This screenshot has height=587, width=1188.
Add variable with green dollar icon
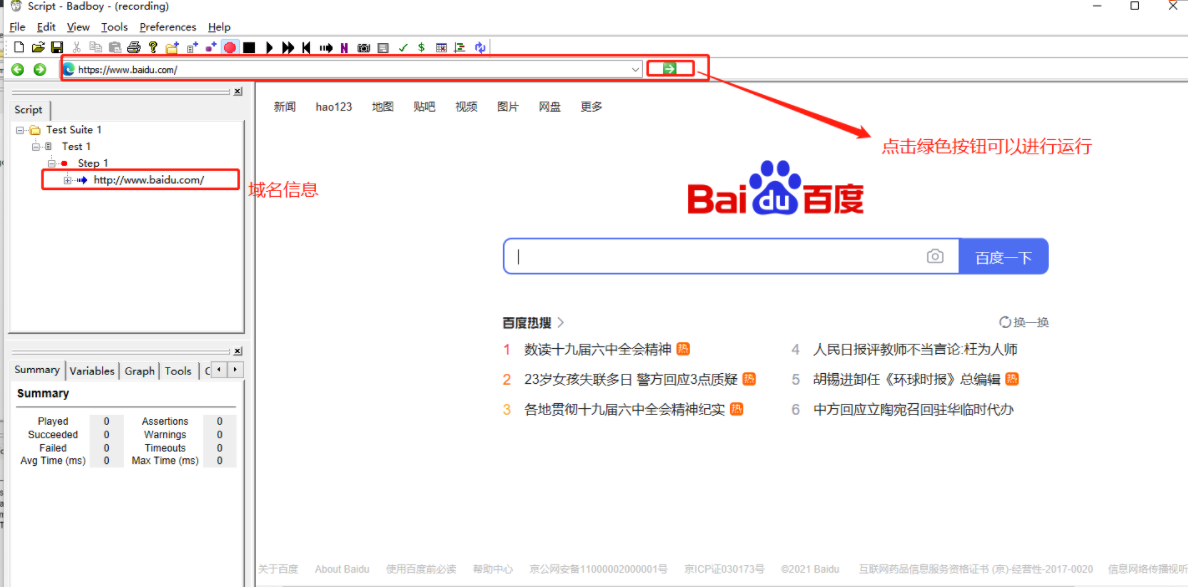pyautogui.click(x=421, y=48)
